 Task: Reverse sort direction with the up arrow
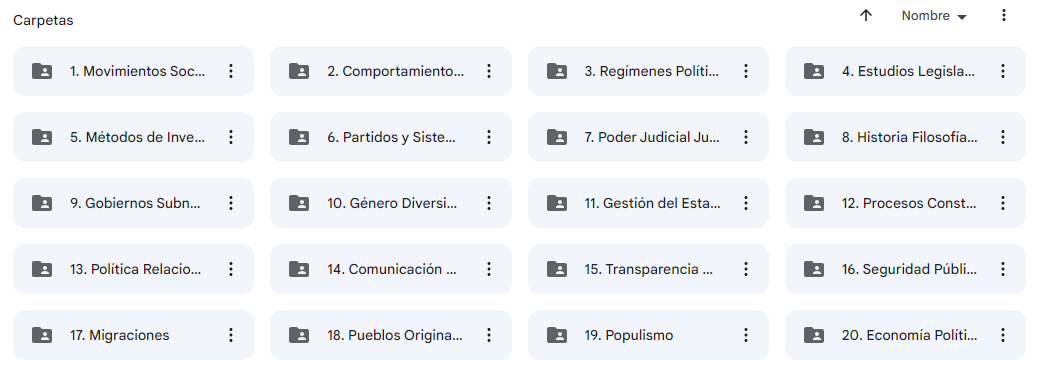[866, 16]
